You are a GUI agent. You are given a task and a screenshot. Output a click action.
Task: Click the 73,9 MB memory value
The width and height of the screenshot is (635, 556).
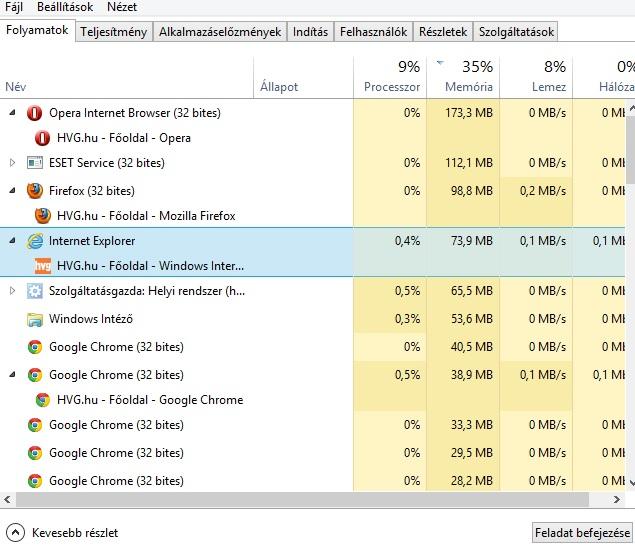[x=472, y=241]
